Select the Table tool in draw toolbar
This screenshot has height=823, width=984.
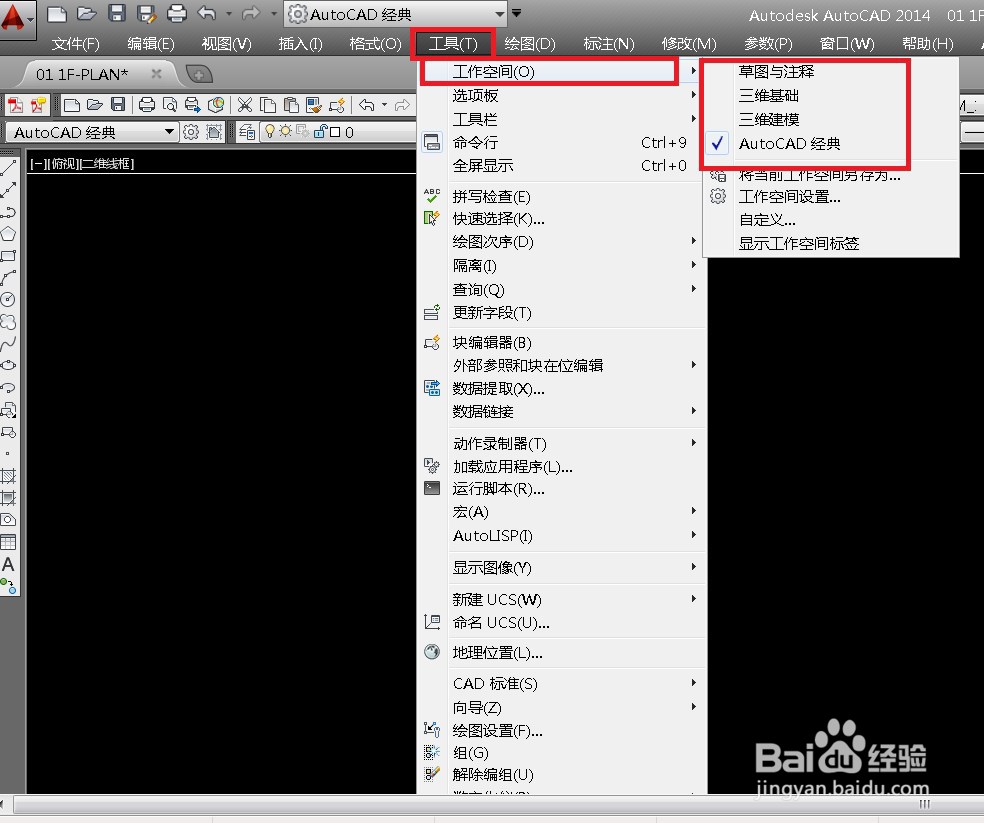coord(8,542)
